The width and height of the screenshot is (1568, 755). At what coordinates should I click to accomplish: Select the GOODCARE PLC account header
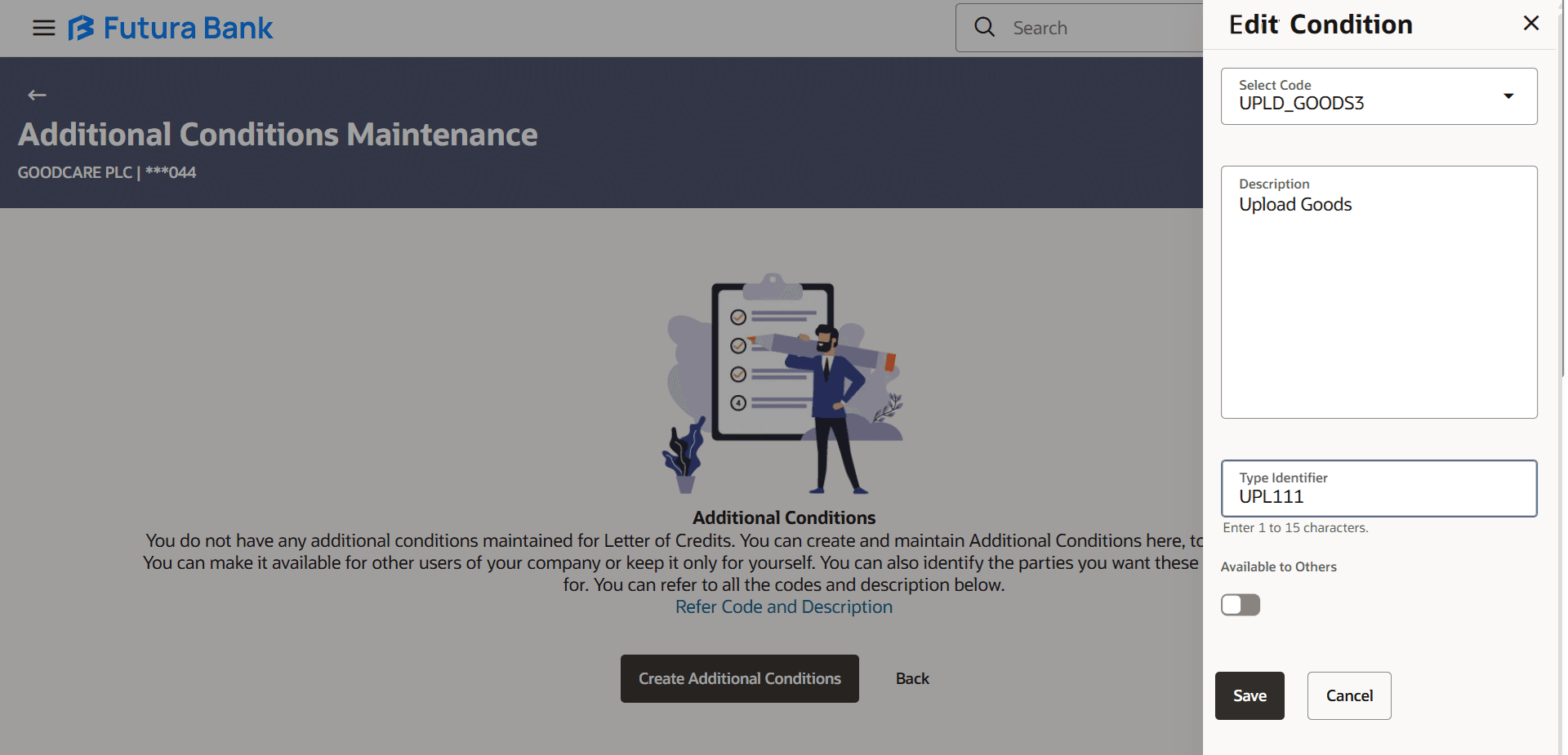pos(106,172)
